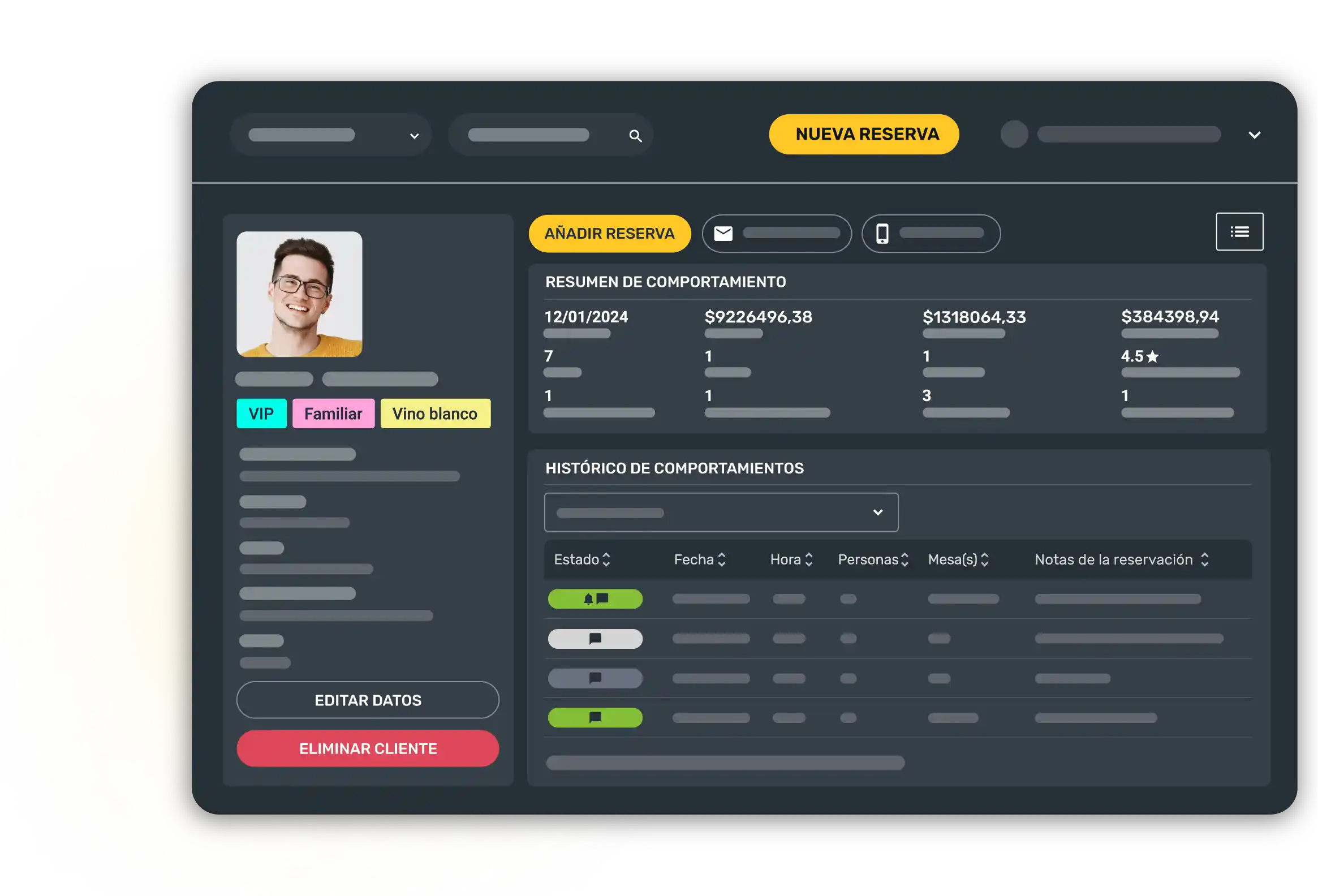The height and width of the screenshot is (896, 1318).
Task: Click the light gray status pill
Action: pyautogui.click(x=595, y=639)
